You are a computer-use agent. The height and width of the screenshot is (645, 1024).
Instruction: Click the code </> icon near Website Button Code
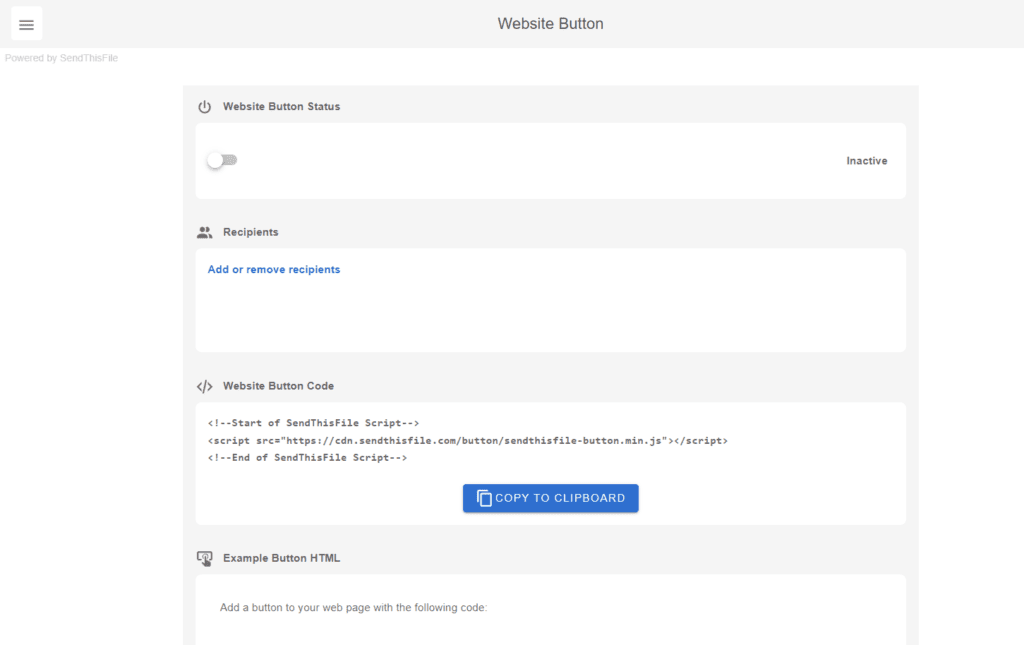coord(205,385)
